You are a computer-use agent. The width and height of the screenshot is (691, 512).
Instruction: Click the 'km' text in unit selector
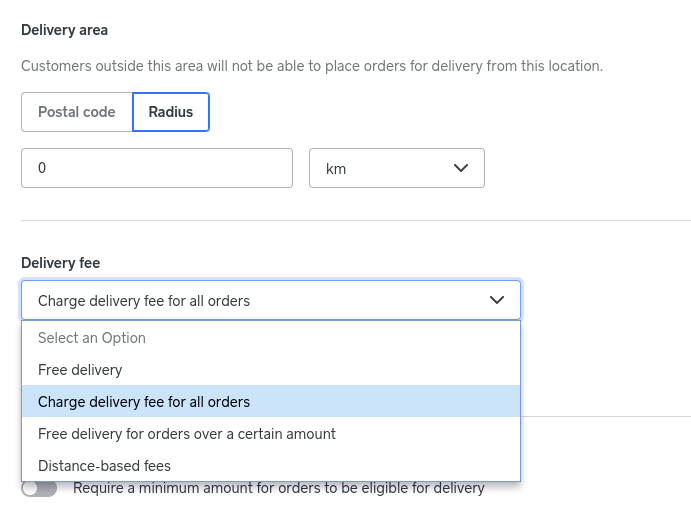[x=336, y=169]
